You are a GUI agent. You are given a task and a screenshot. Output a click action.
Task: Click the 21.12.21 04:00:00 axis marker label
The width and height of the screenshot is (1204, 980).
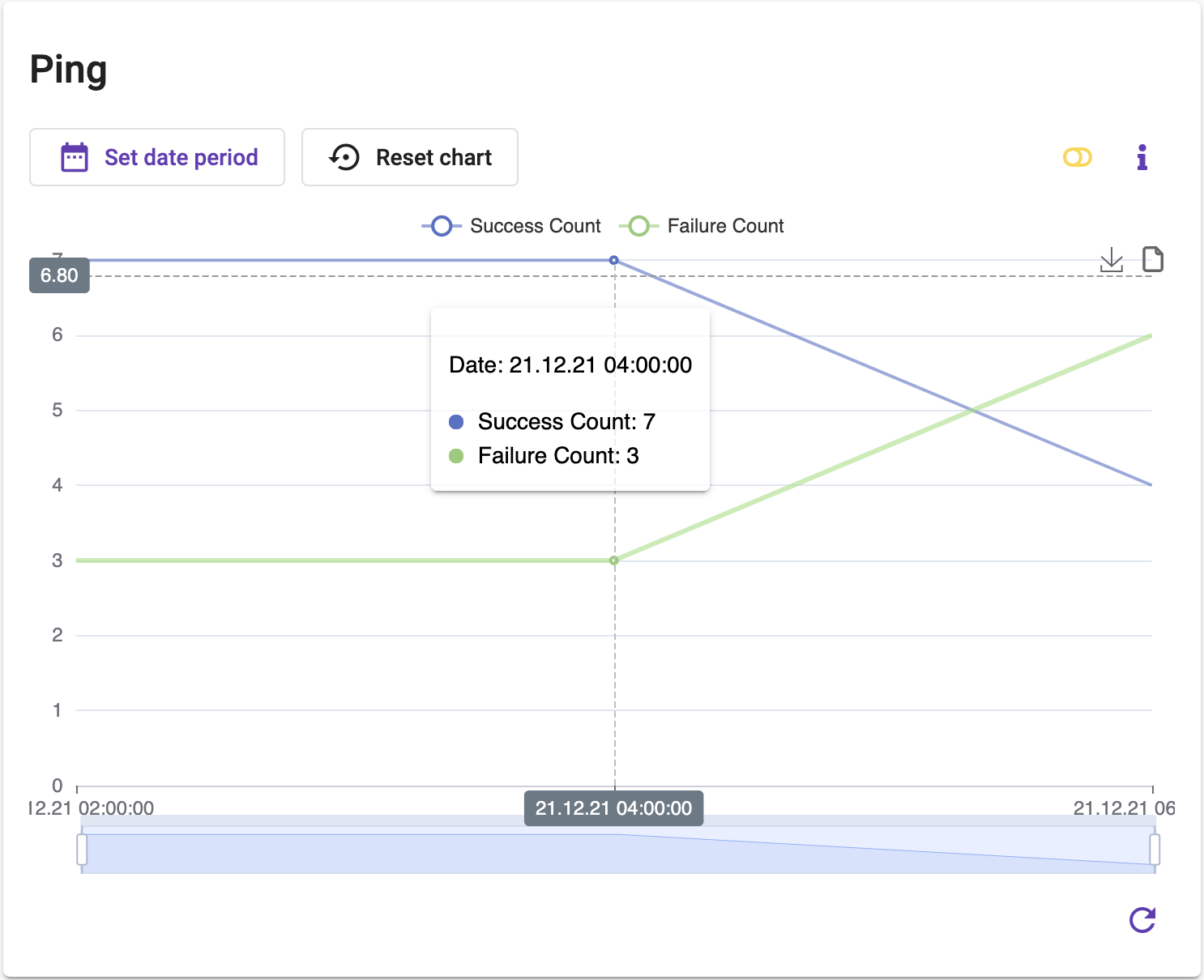coord(613,808)
